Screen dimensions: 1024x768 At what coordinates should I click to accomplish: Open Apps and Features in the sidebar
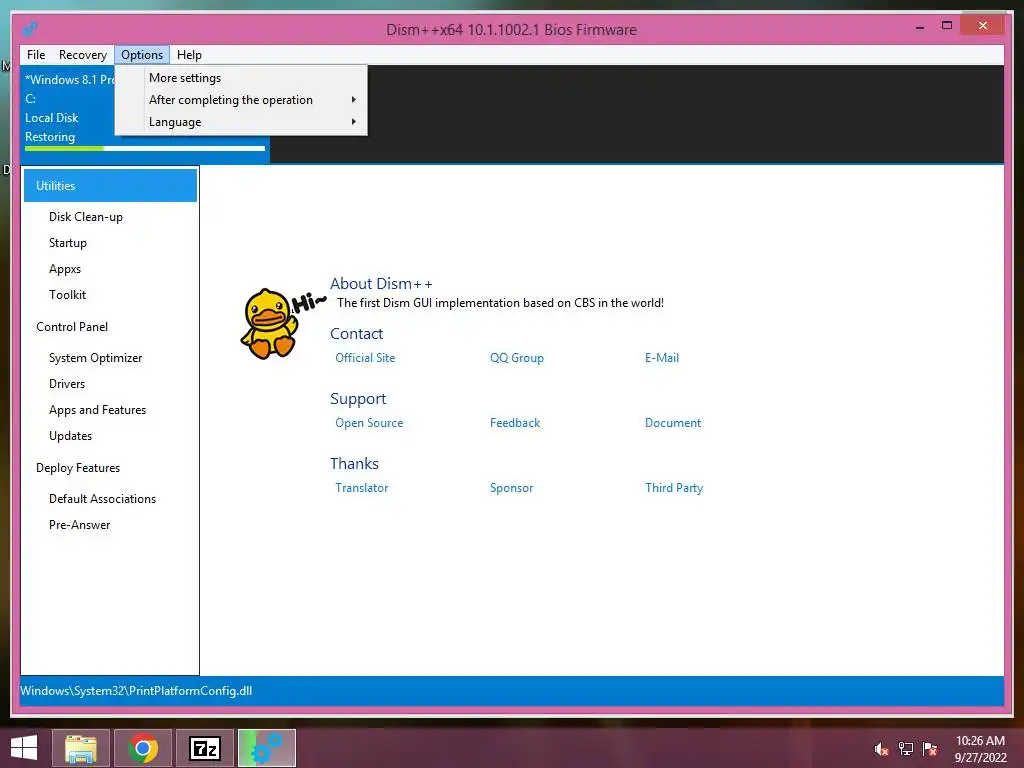(97, 410)
